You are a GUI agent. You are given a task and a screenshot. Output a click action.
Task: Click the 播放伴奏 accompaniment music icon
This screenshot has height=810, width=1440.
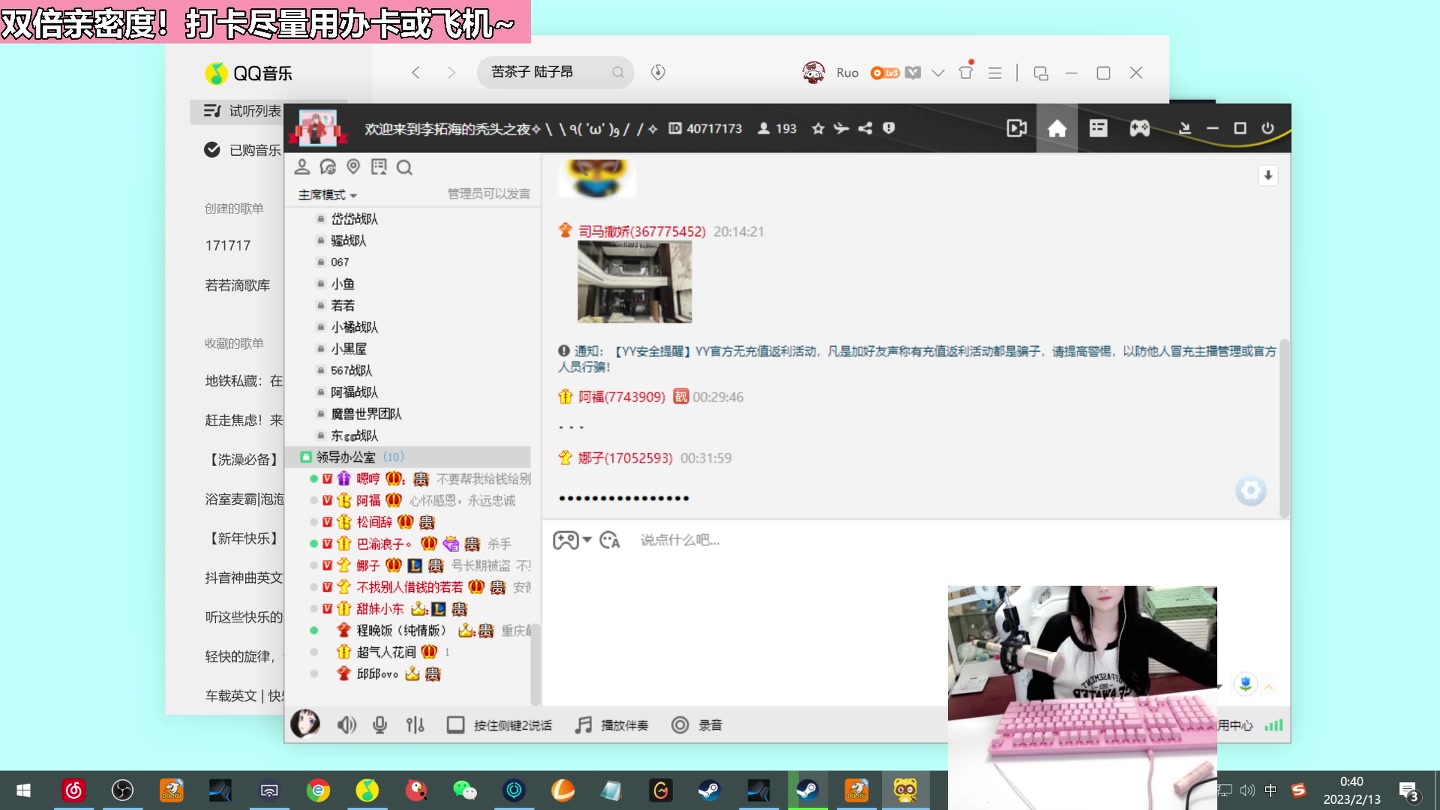click(x=583, y=724)
